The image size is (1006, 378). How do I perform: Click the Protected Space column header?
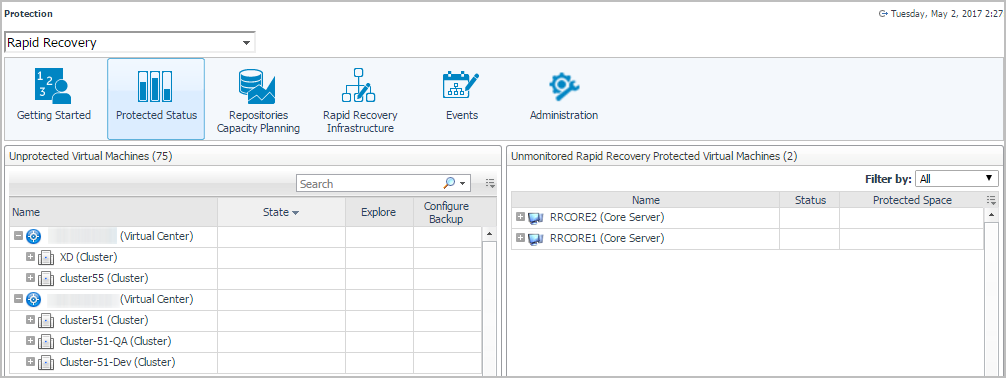coord(912,200)
